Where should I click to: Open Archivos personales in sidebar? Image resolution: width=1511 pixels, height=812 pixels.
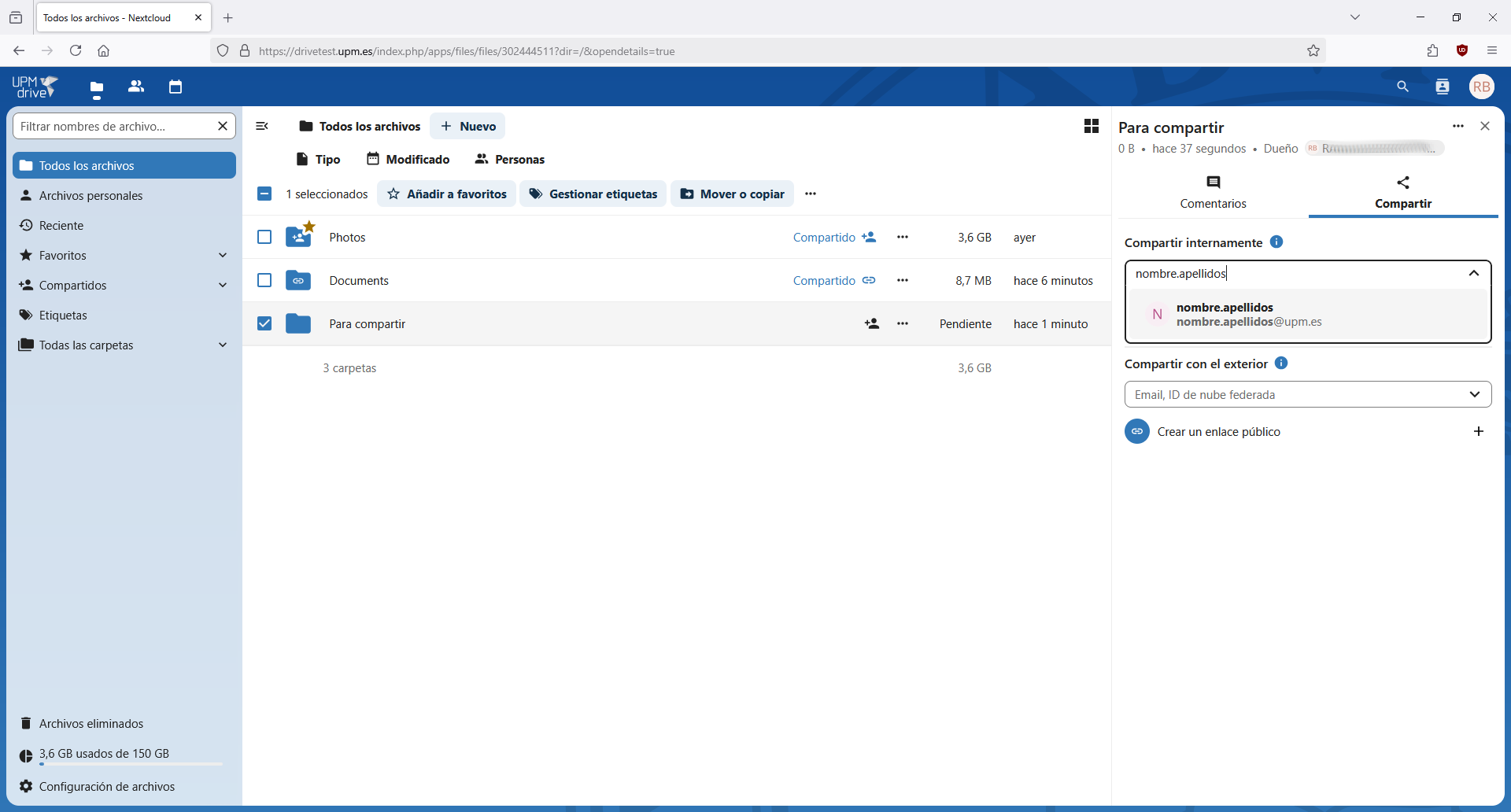coord(124,195)
